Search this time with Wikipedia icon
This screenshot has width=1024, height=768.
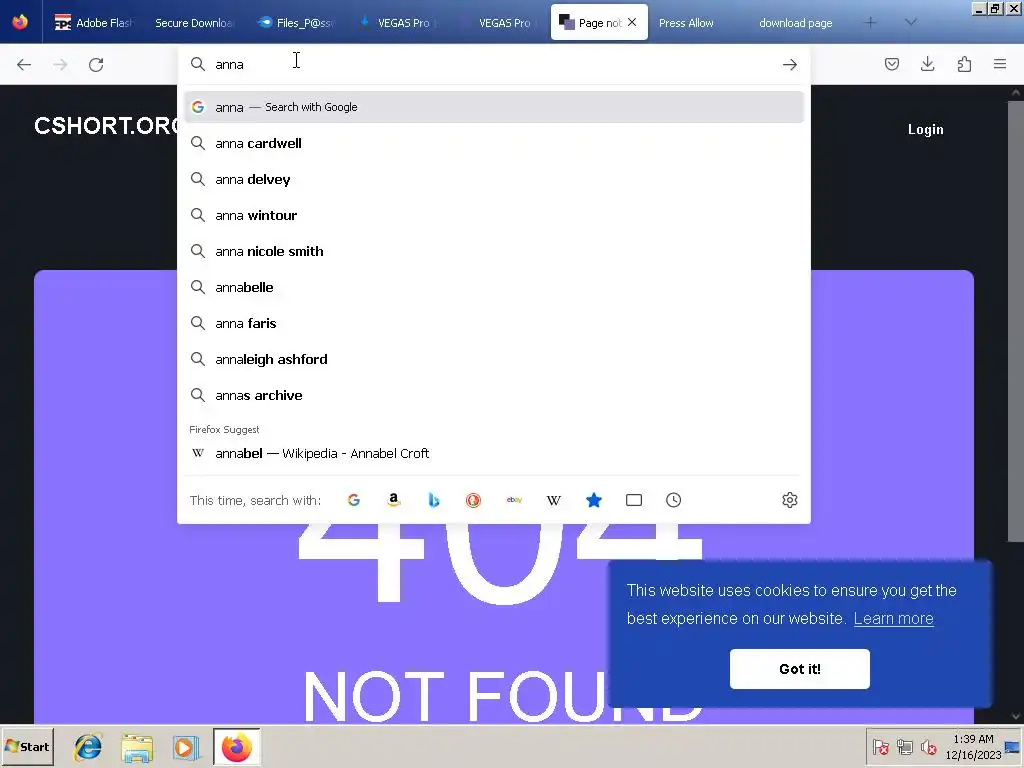click(554, 500)
